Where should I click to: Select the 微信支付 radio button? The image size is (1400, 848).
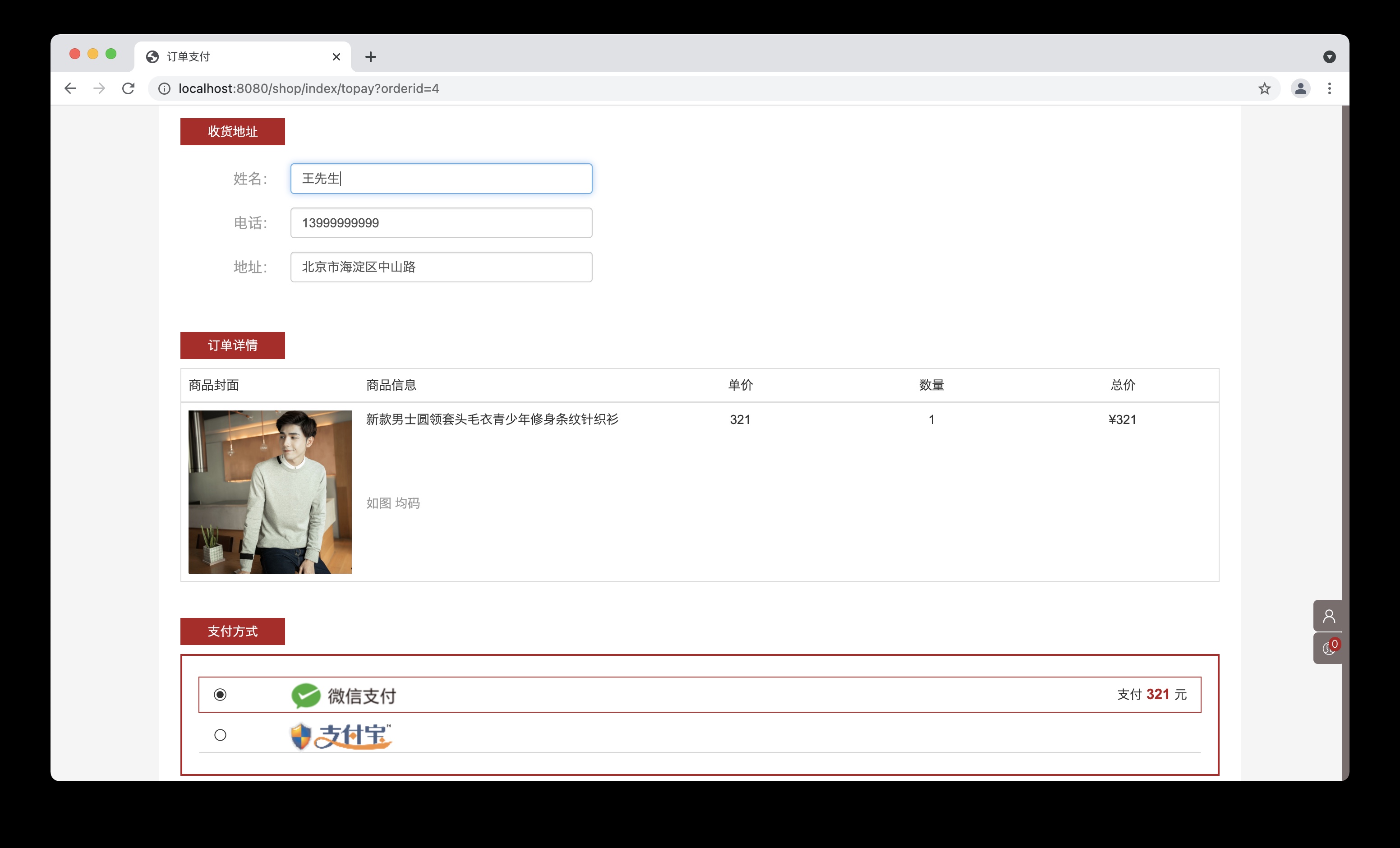(221, 695)
